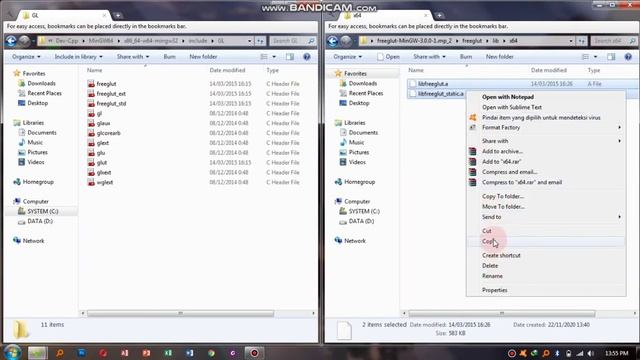Screen dimensions: 640x360
Task: Select freeglut_std header file
Action: click(x=111, y=103)
